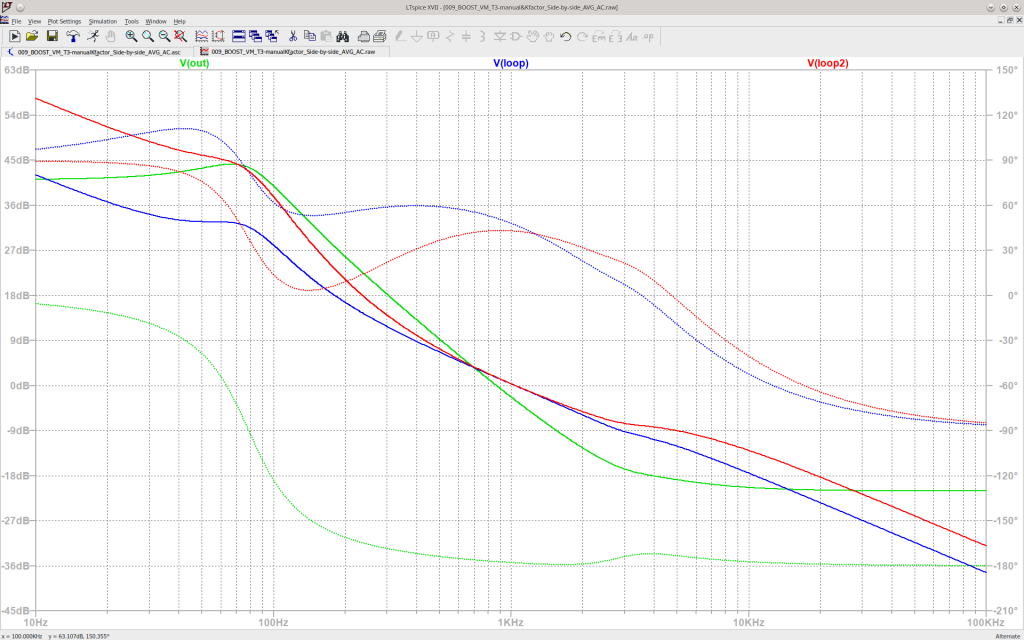Click the binoculars Find icon
This screenshot has height=640, width=1024.
343,36
